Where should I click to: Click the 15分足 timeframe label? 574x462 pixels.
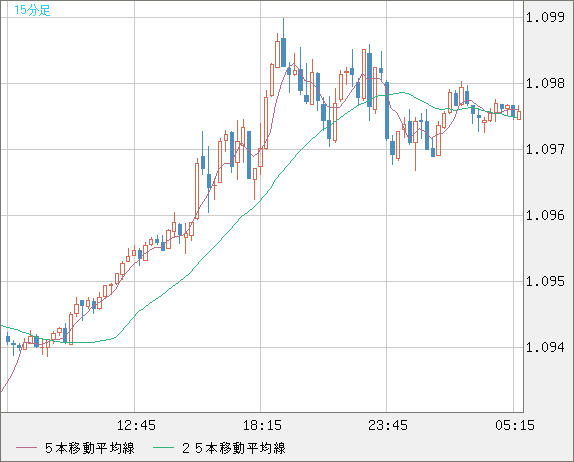32,10
